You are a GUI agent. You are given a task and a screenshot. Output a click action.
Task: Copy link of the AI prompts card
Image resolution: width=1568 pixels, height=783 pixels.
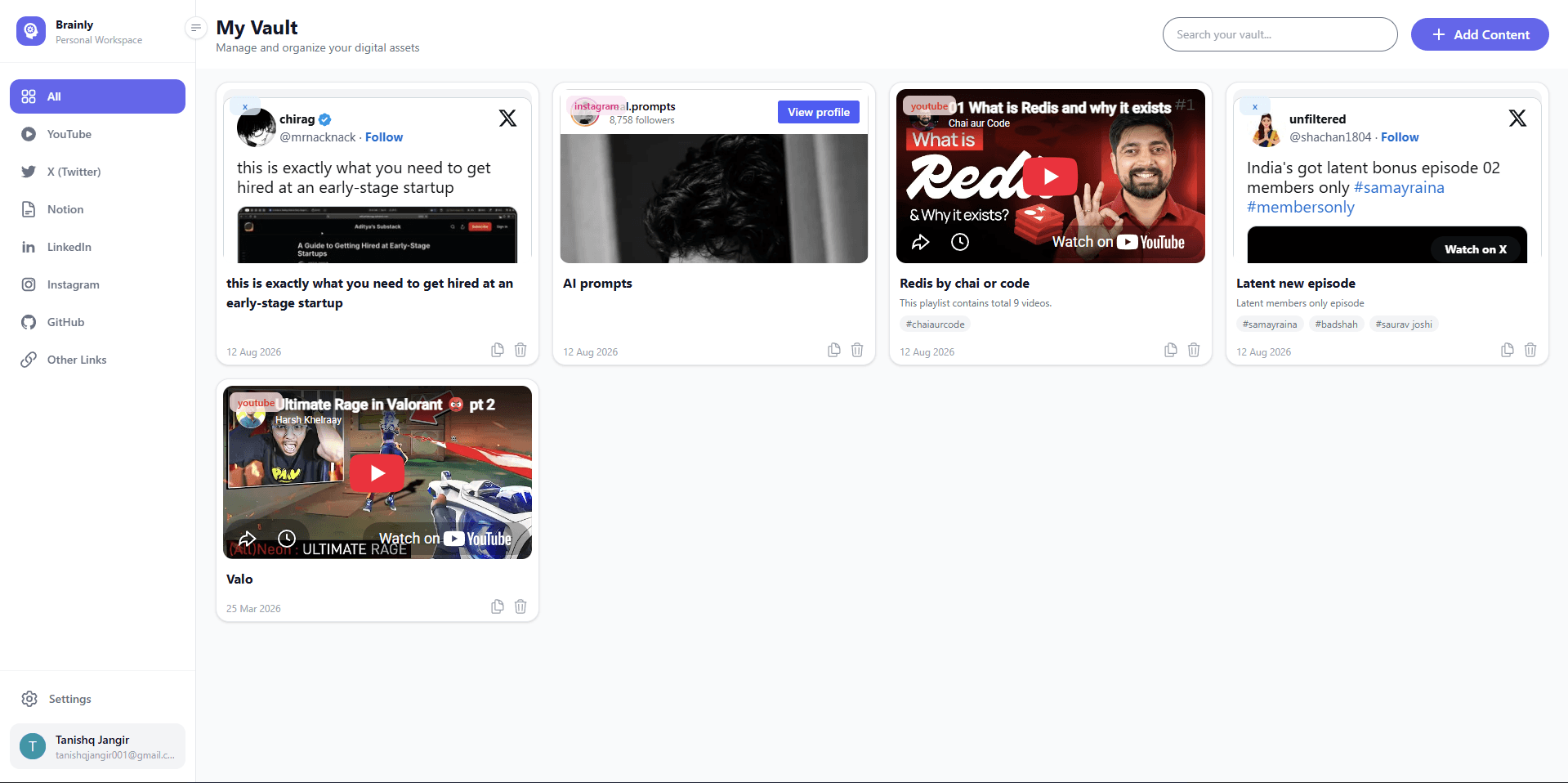tap(833, 350)
